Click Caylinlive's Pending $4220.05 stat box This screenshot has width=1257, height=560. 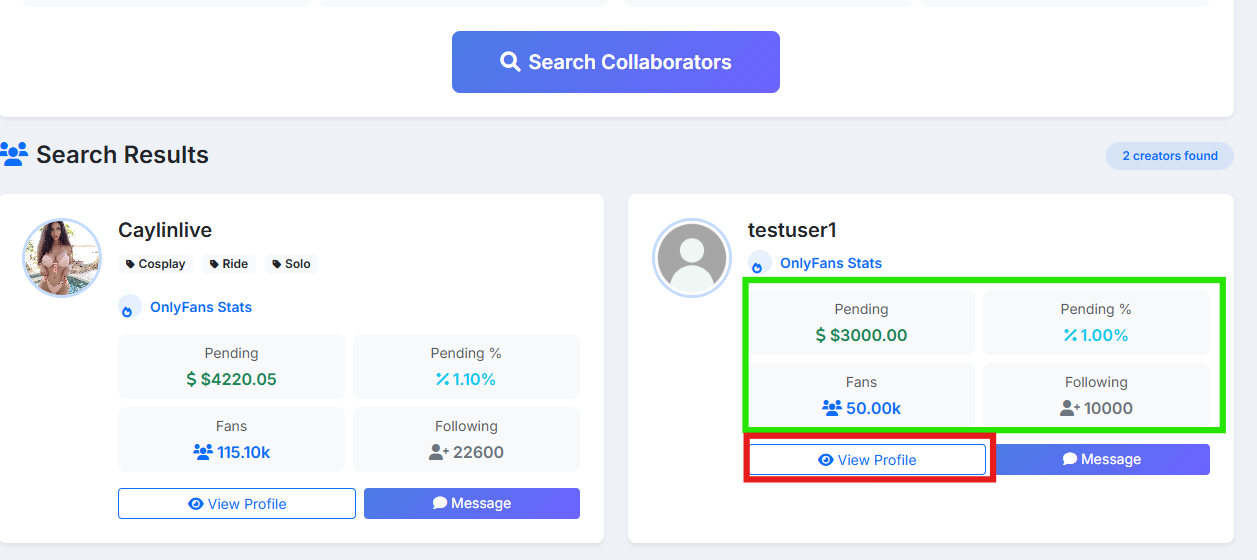coord(231,367)
